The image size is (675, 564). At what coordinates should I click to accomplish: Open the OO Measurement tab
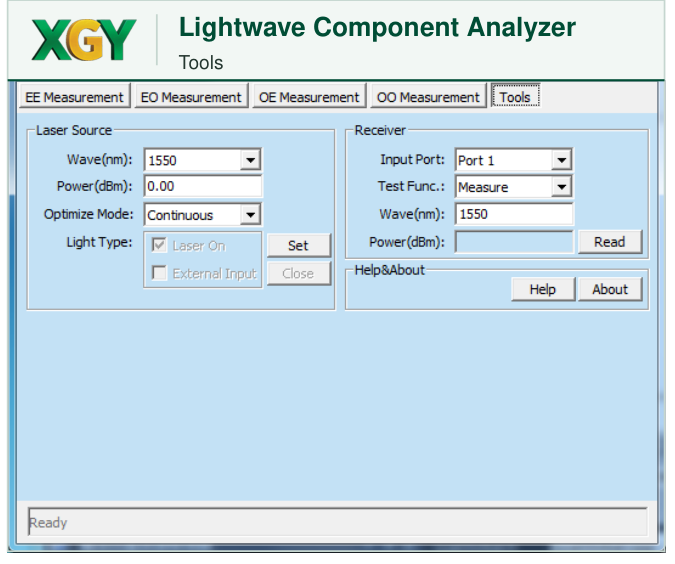point(428,96)
